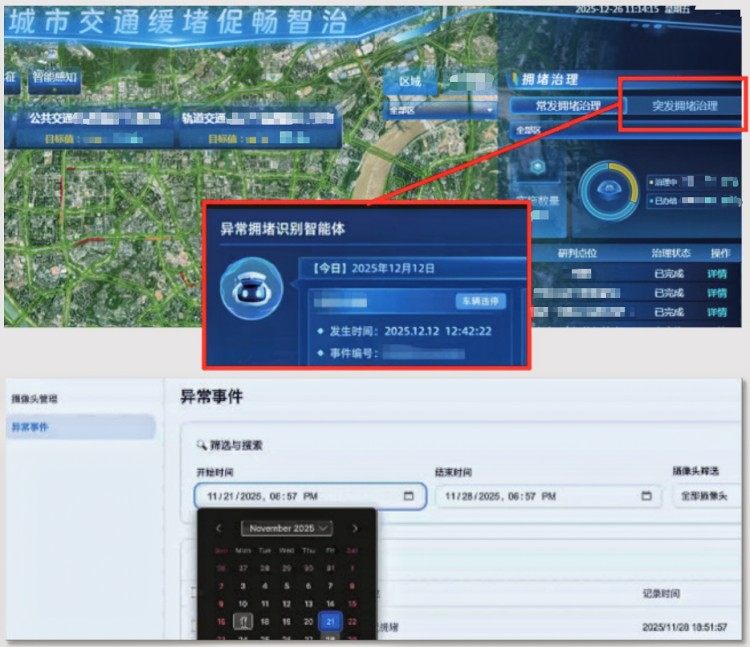Pick day 12 in the calendar
The width and height of the screenshot is (750, 647).
[x=287, y=604]
